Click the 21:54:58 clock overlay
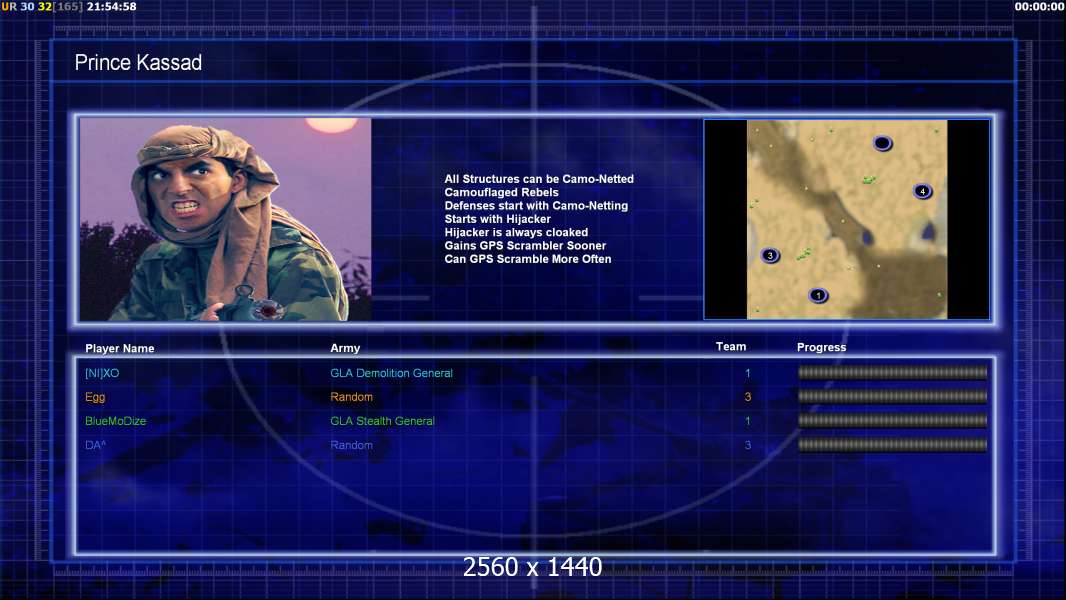Screen dimensions: 1066x600 (x=111, y=6)
